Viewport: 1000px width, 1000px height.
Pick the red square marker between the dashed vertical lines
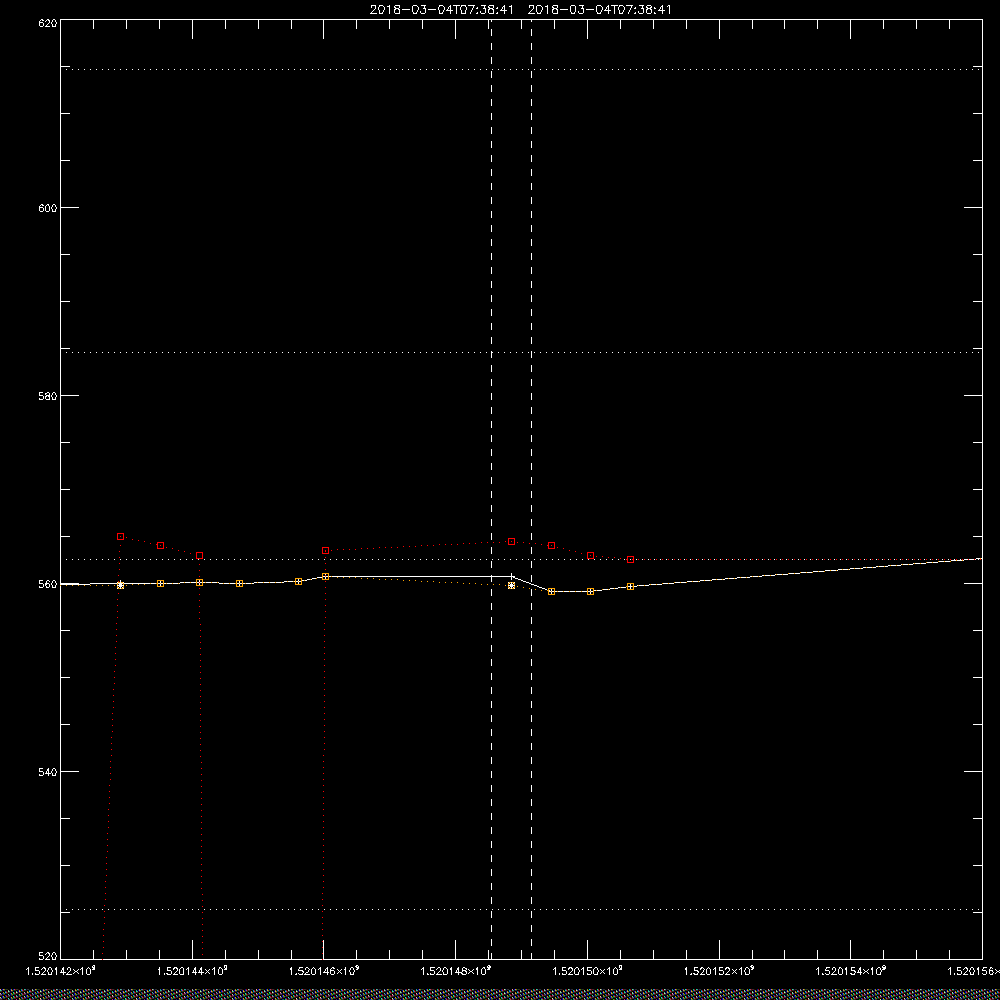tap(511, 541)
